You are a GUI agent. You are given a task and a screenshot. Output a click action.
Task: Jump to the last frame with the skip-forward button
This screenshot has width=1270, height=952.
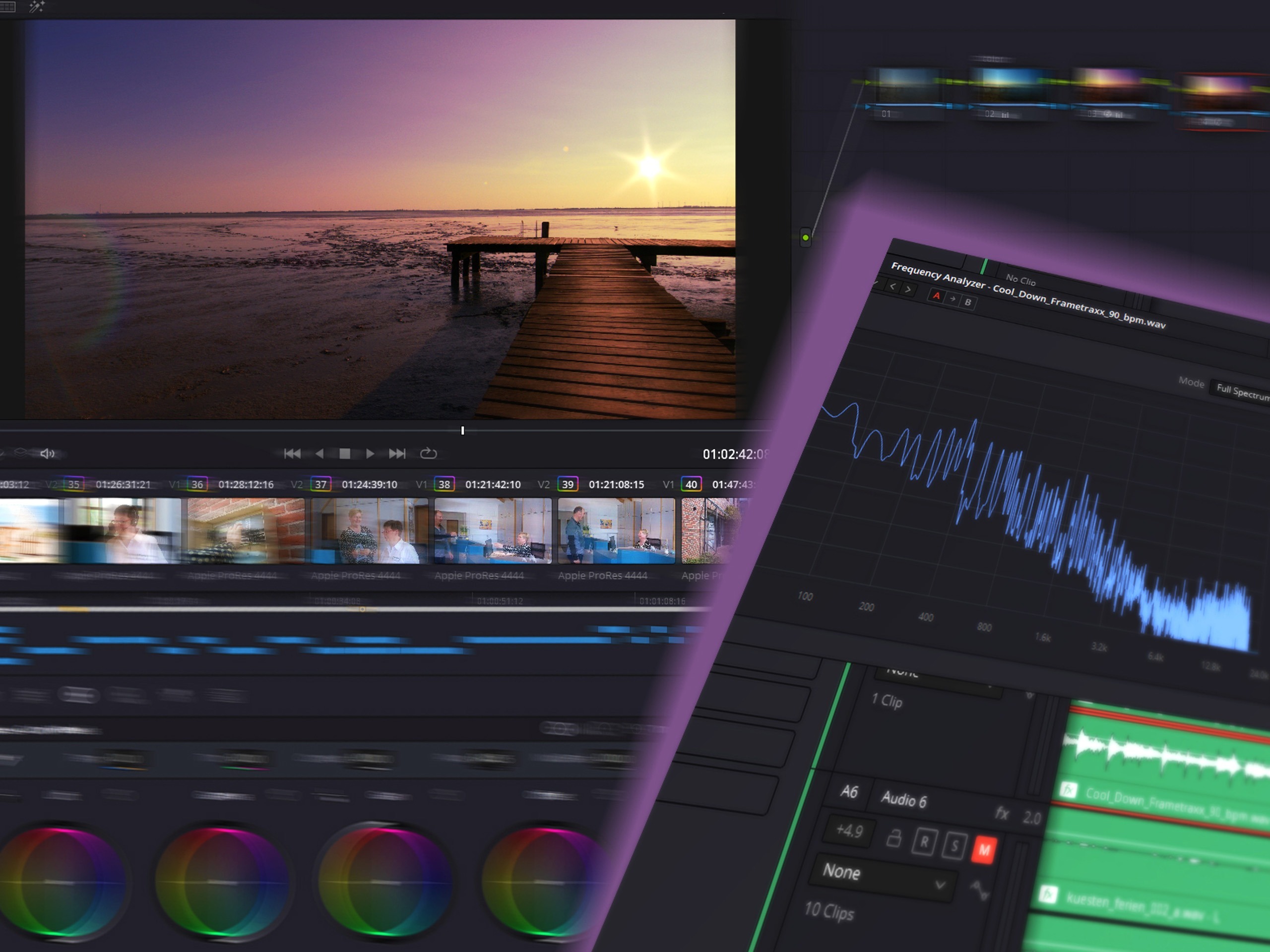[397, 454]
